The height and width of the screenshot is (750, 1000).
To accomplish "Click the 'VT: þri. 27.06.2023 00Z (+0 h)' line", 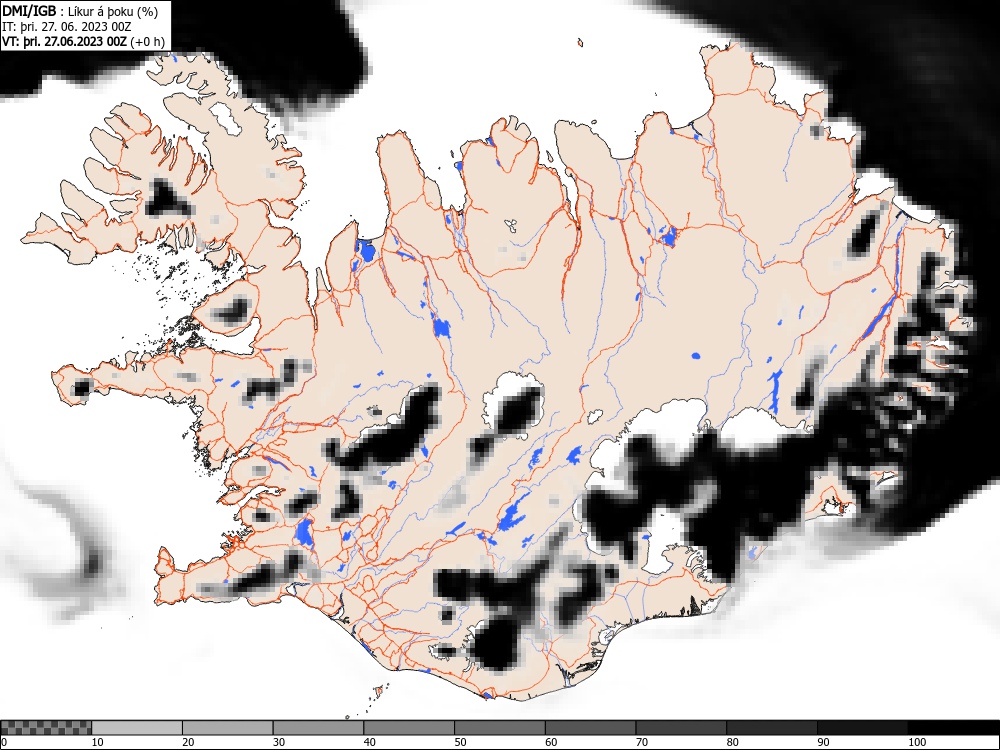I will pyautogui.click(x=83, y=42).
